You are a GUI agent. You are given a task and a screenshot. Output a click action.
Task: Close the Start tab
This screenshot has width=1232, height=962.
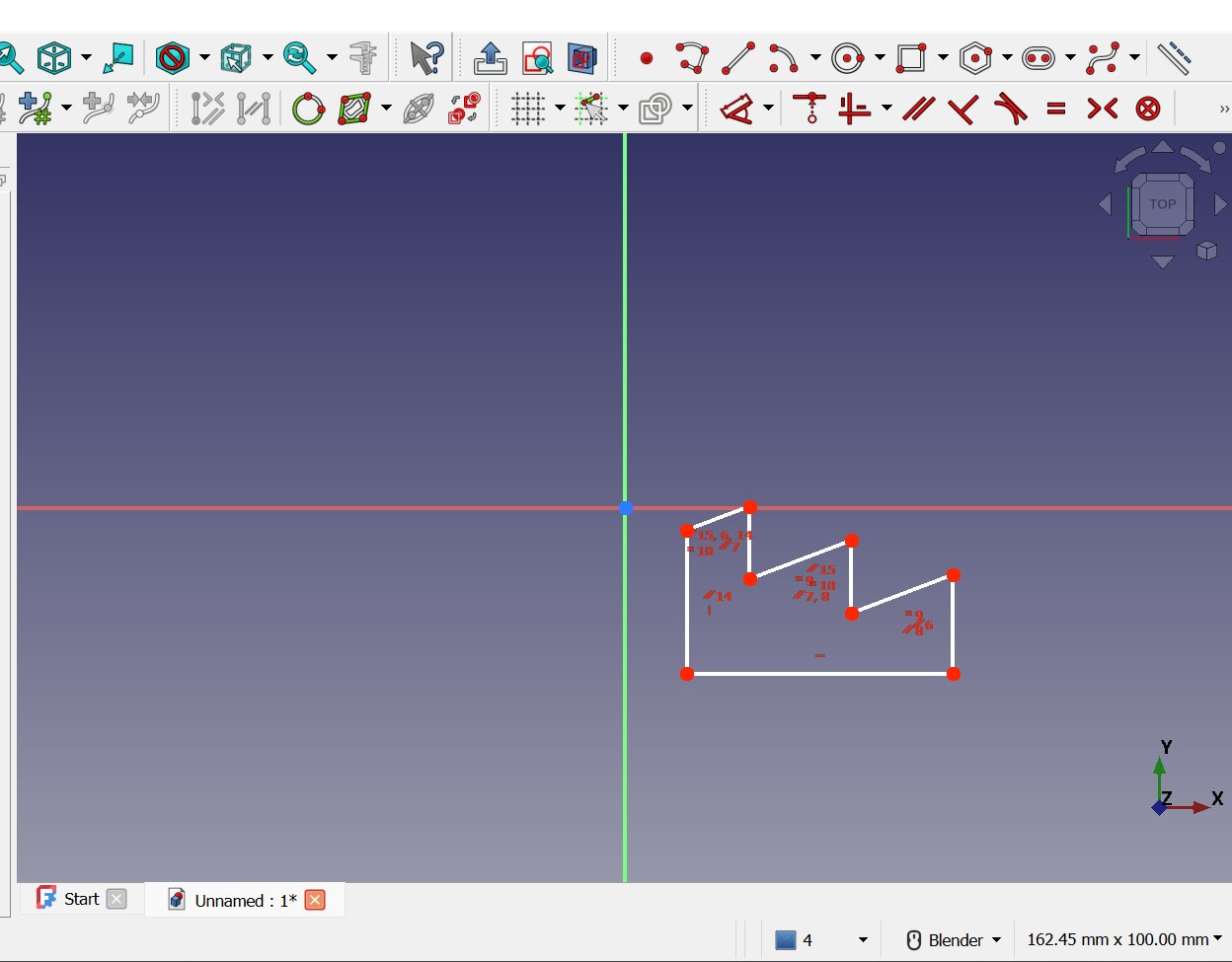click(116, 899)
